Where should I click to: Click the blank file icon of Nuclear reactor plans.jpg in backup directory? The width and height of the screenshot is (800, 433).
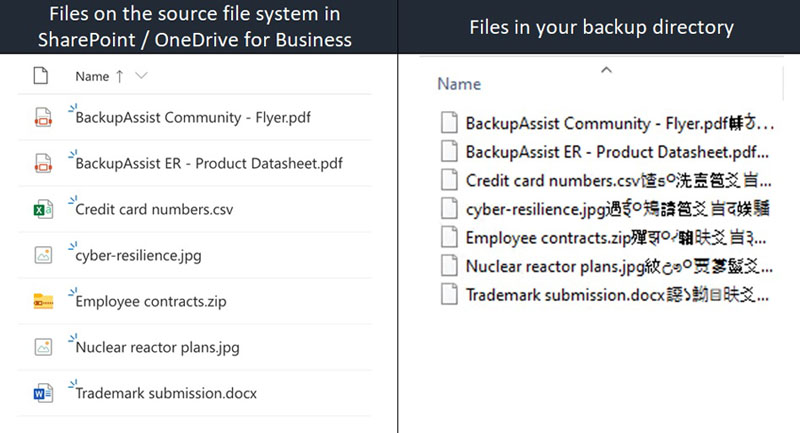pyautogui.click(x=449, y=266)
